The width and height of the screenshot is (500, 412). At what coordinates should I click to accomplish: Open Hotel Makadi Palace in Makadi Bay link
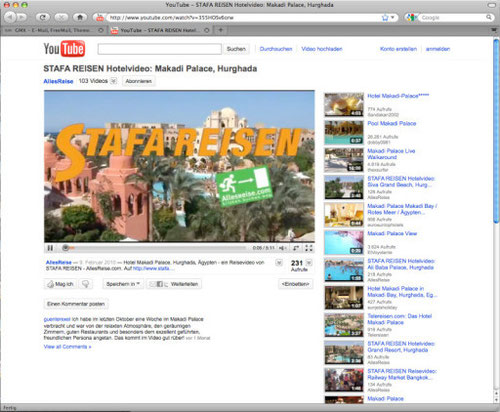[402, 292]
